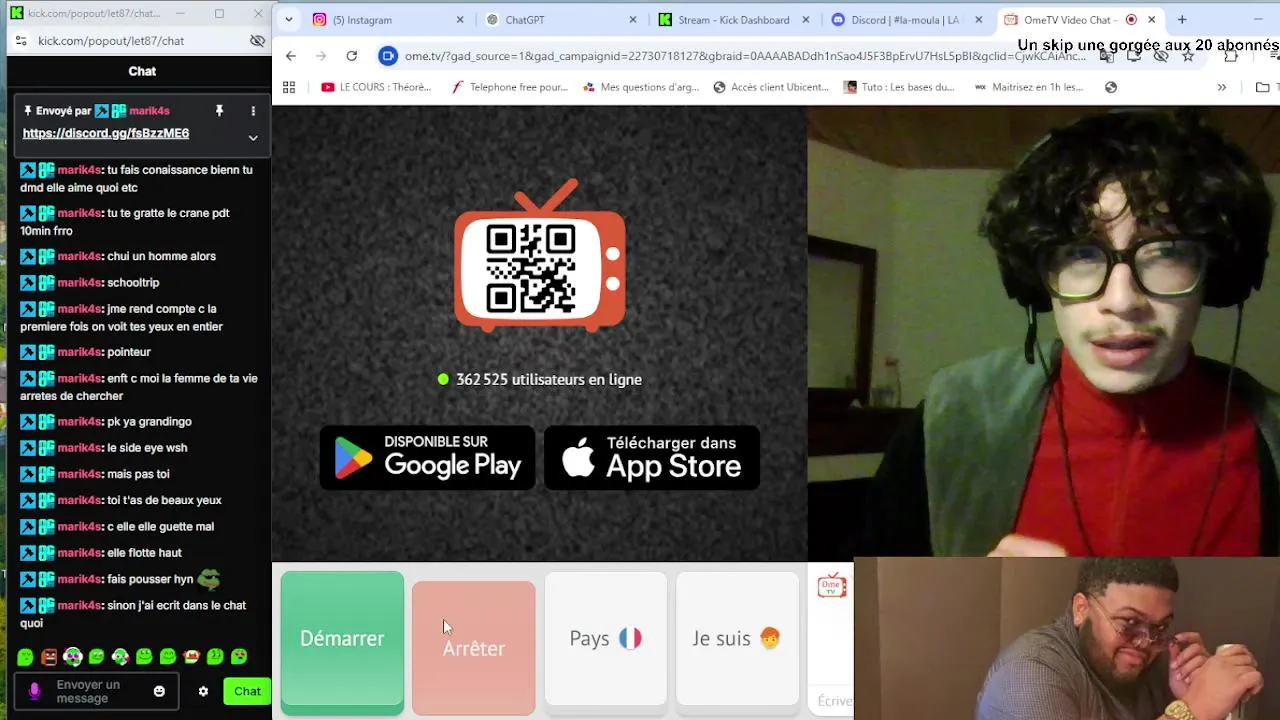This screenshot has height=720, width=1280.
Task: Click the red Arrêter button
Action: 474,648
